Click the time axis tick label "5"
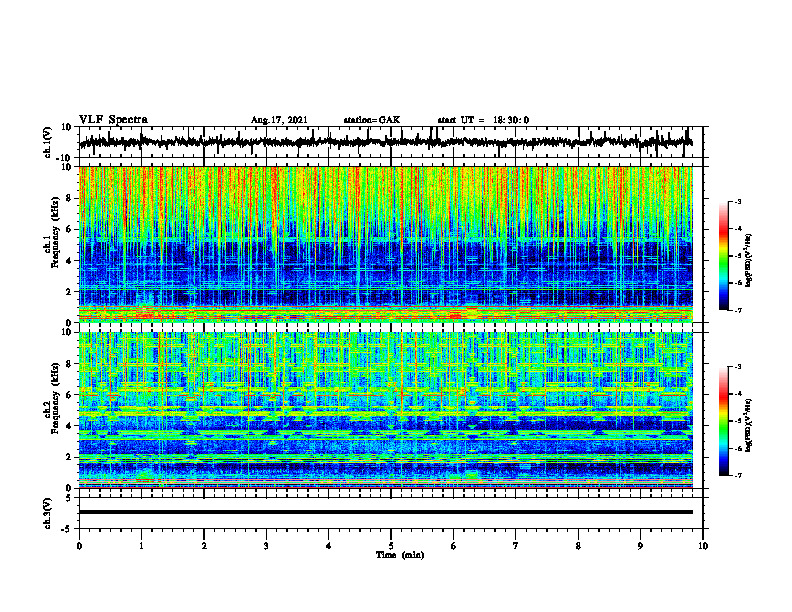Image resolution: width=792 pixels, height=612 pixels. coord(391,546)
